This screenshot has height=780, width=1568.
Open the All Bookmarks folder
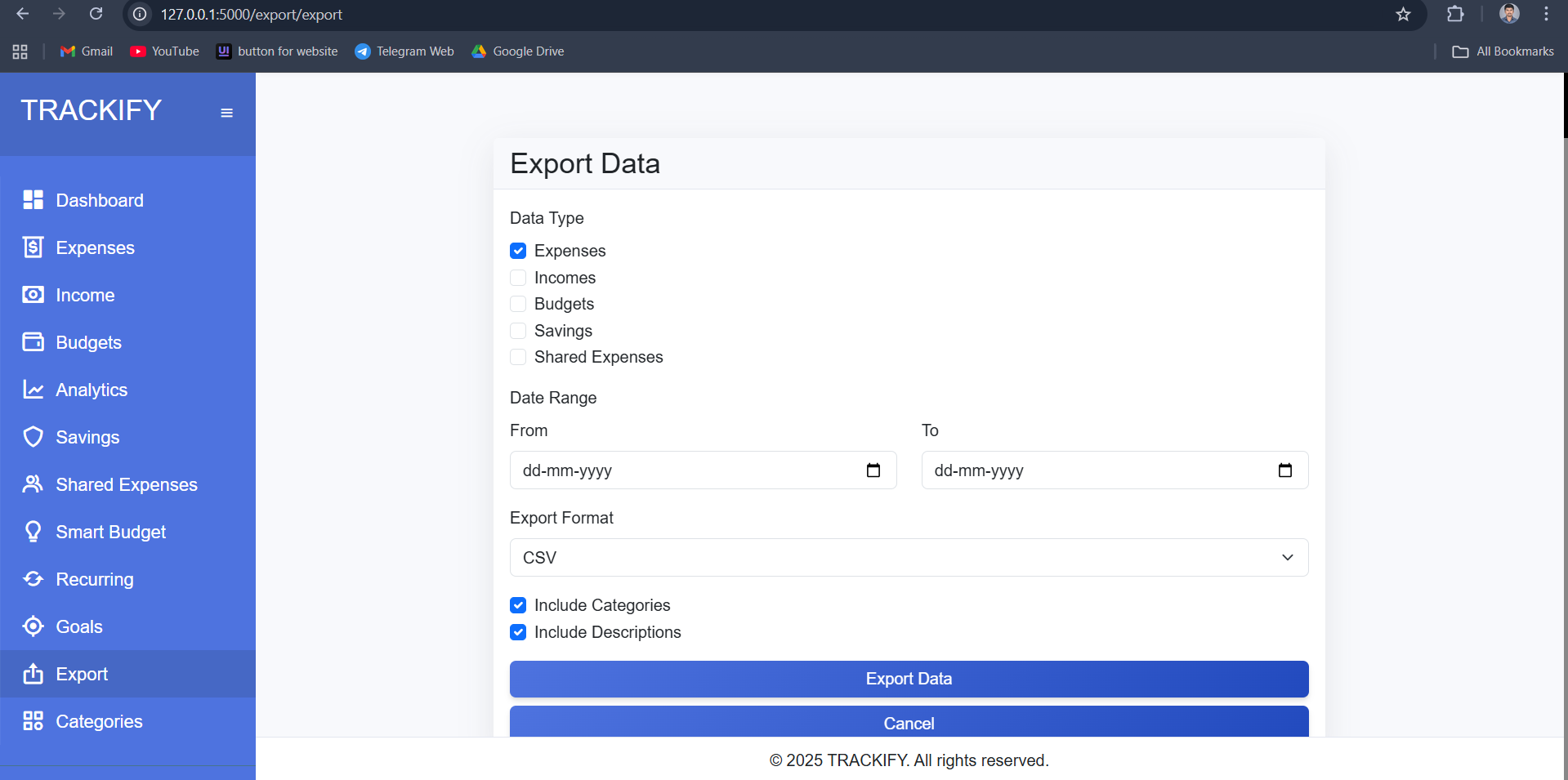click(x=1503, y=51)
